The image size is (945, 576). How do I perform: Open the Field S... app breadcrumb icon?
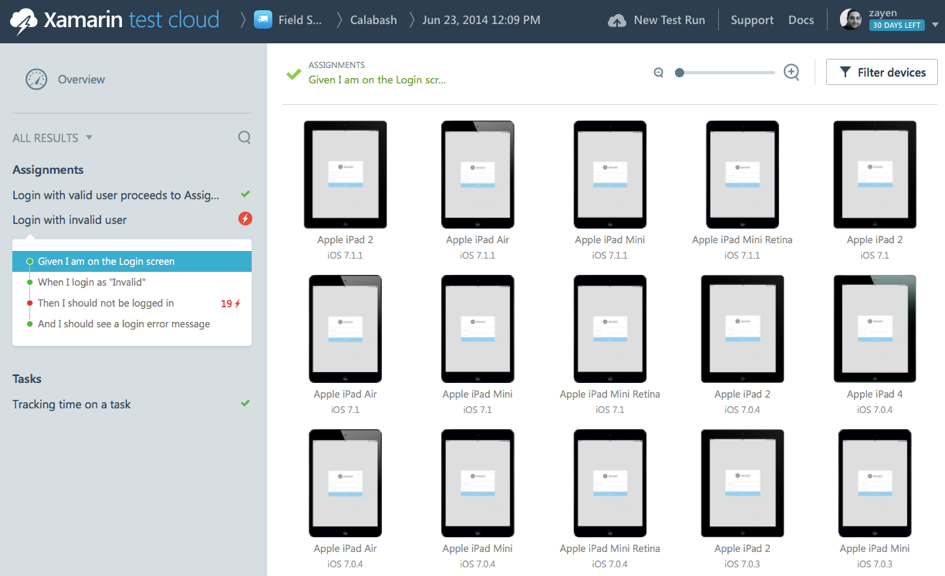(263, 20)
